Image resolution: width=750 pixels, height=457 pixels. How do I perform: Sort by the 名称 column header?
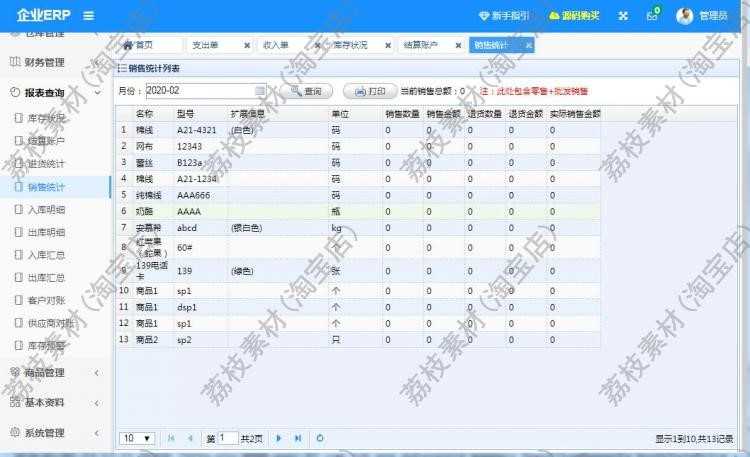pyautogui.click(x=144, y=114)
